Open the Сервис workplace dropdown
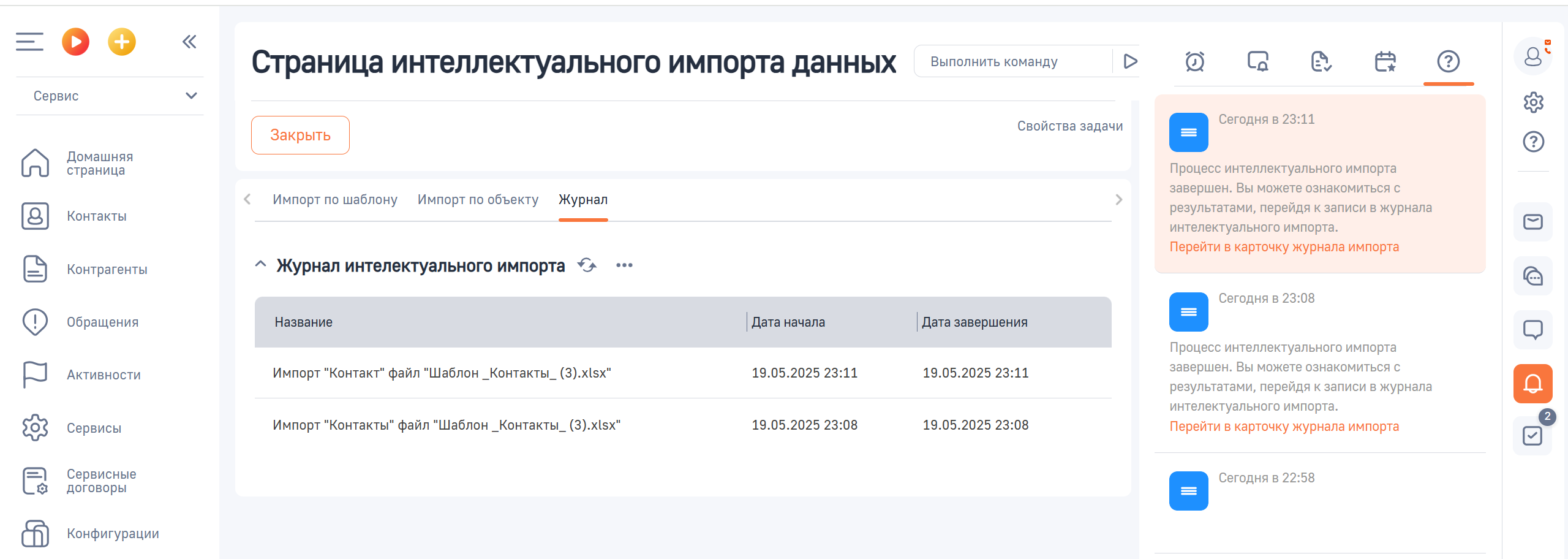The width and height of the screenshot is (1568, 559). [110, 96]
